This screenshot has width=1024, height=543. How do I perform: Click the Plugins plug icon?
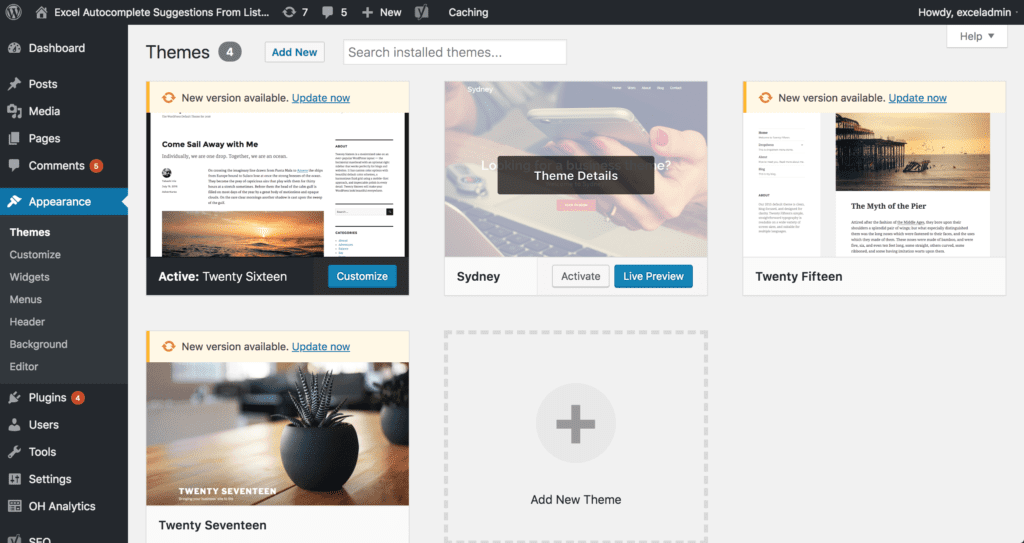tap(14, 397)
